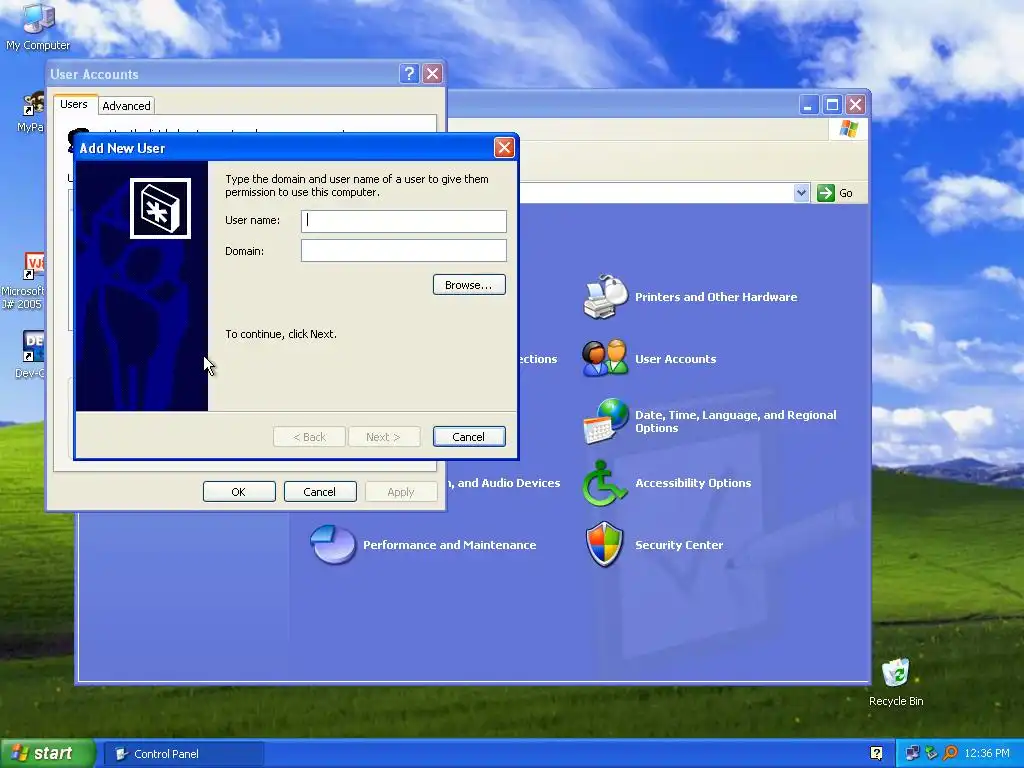The height and width of the screenshot is (768, 1024).
Task: Click the disabled < Back button
Action: point(309,437)
